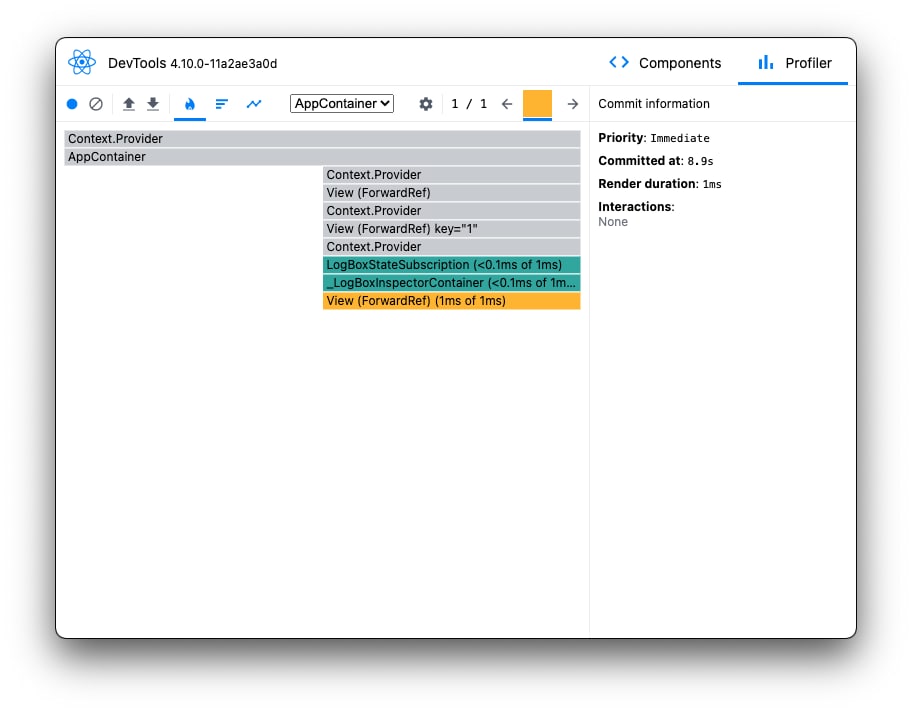Load a profile using the upload arrow icon
This screenshot has width=912, height=712.
(129, 104)
